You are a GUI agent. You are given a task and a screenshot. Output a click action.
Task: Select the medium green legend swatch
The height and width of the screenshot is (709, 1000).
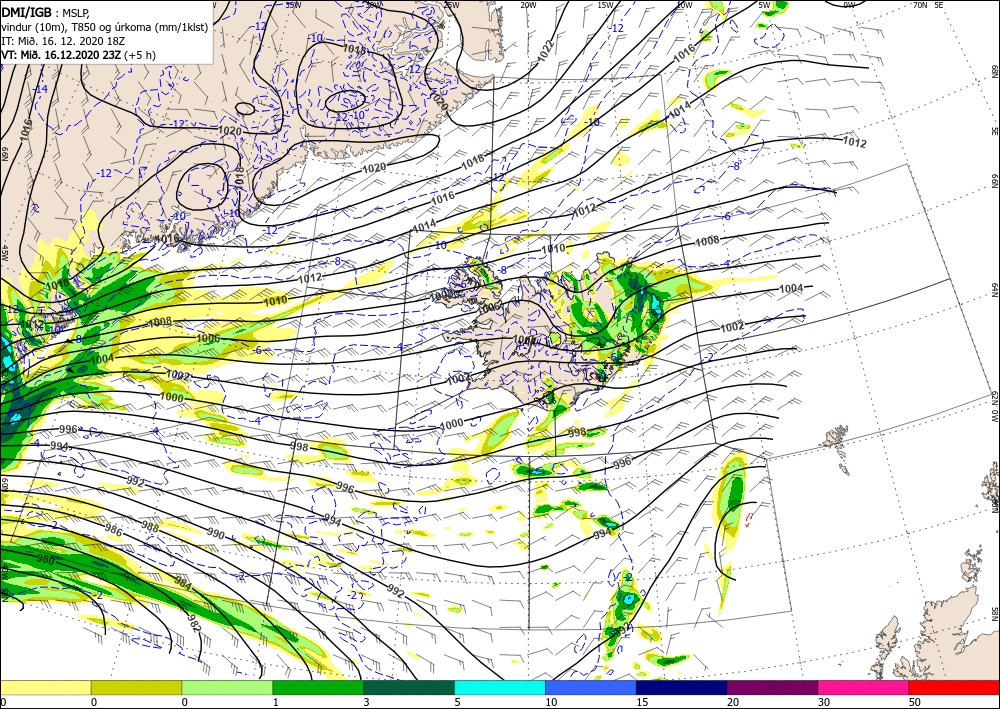(x=318, y=687)
